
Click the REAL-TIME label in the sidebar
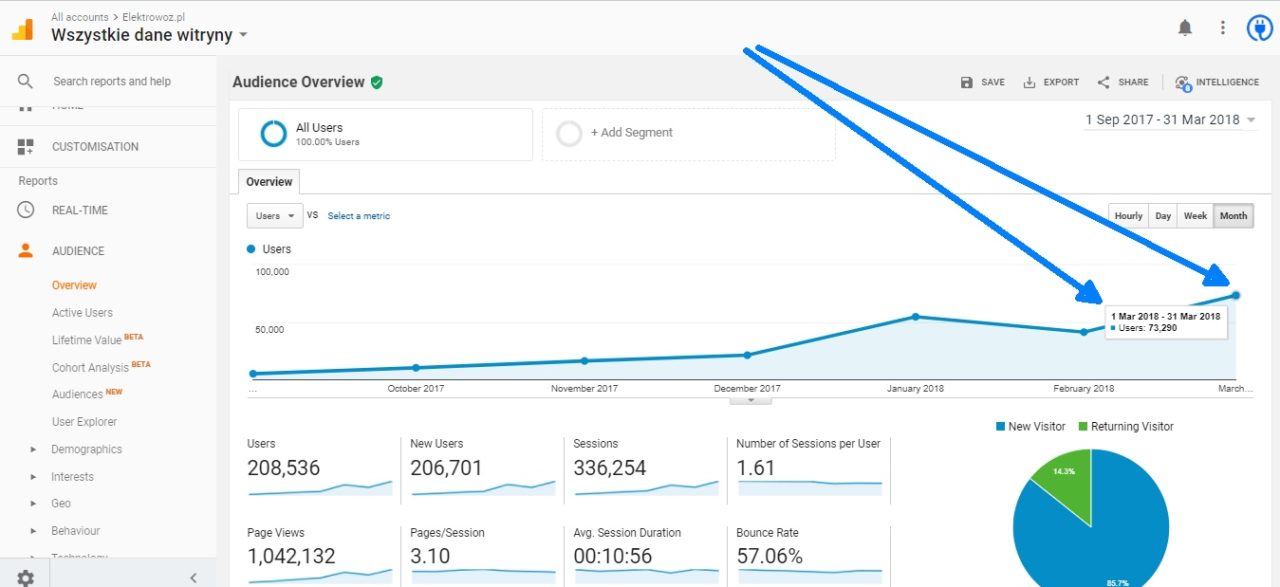[80, 210]
